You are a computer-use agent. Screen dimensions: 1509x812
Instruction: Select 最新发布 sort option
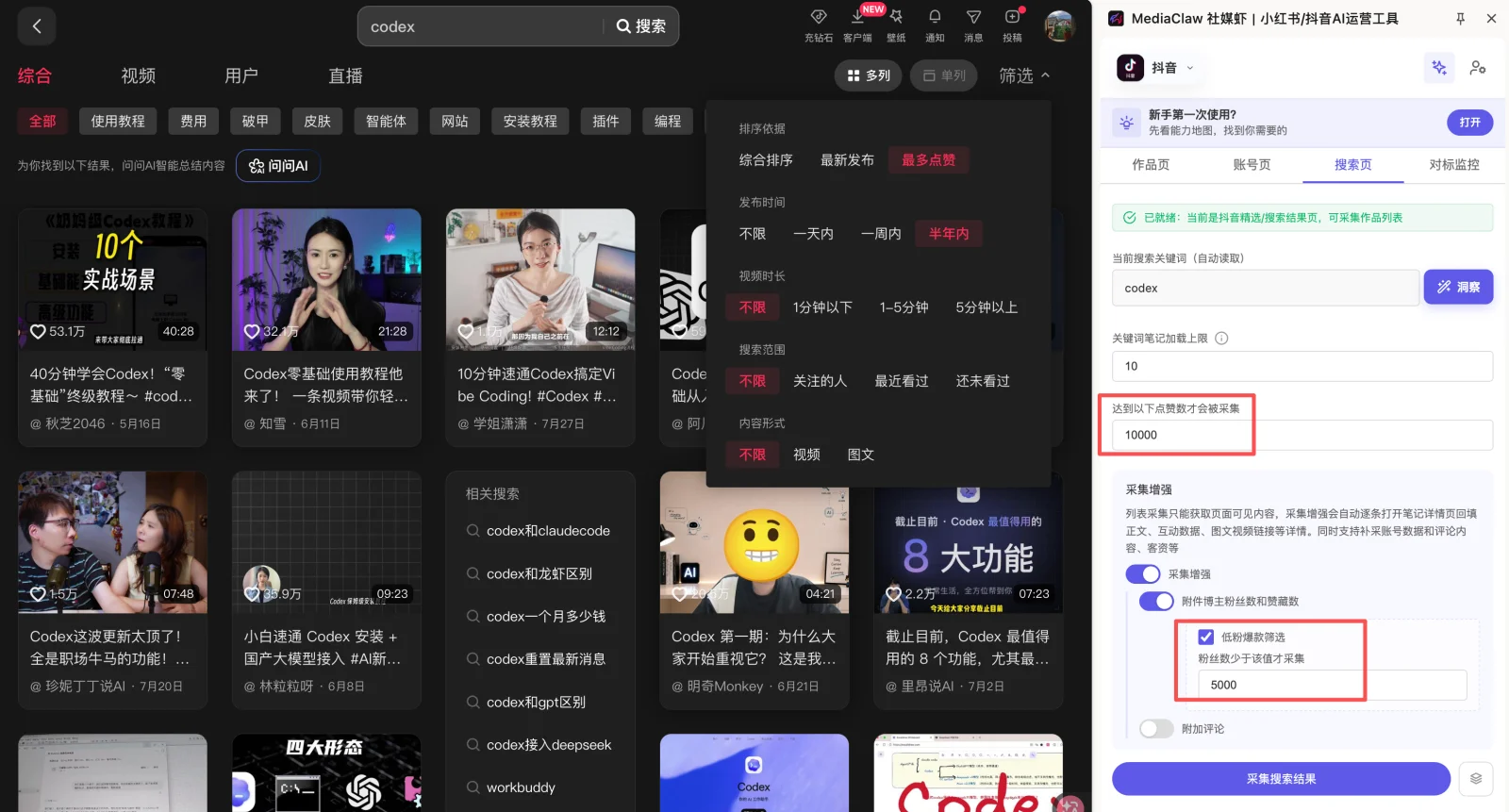[847, 160]
